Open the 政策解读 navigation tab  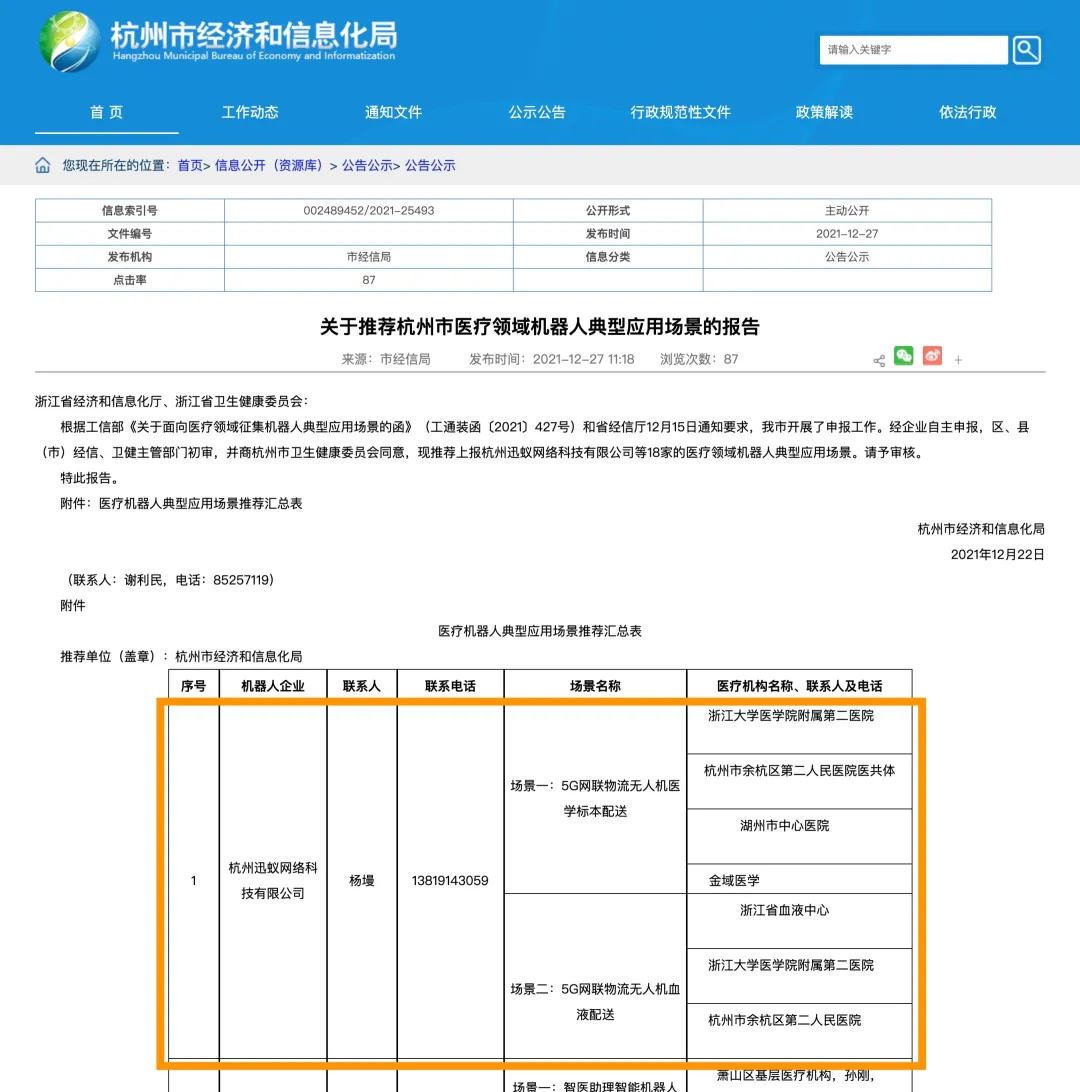(x=824, y=112)
